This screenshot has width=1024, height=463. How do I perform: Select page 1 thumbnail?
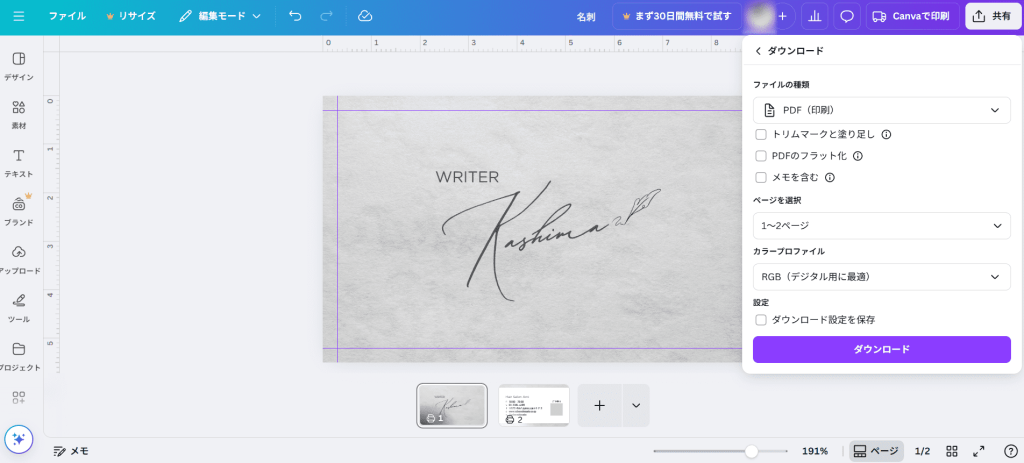(452, 406)
